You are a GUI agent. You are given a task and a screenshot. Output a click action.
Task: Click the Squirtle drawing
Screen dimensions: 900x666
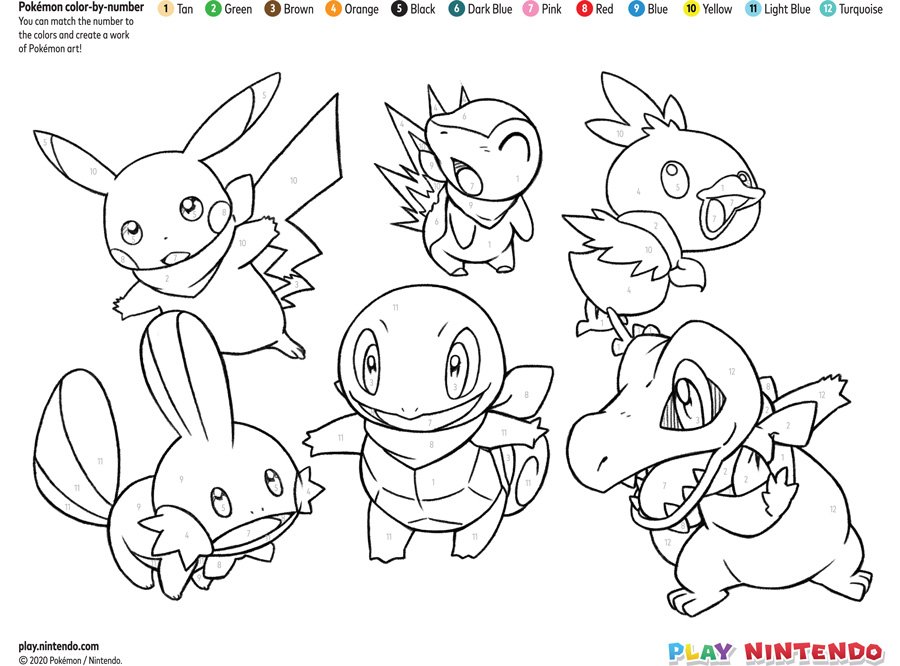[429, 423]
